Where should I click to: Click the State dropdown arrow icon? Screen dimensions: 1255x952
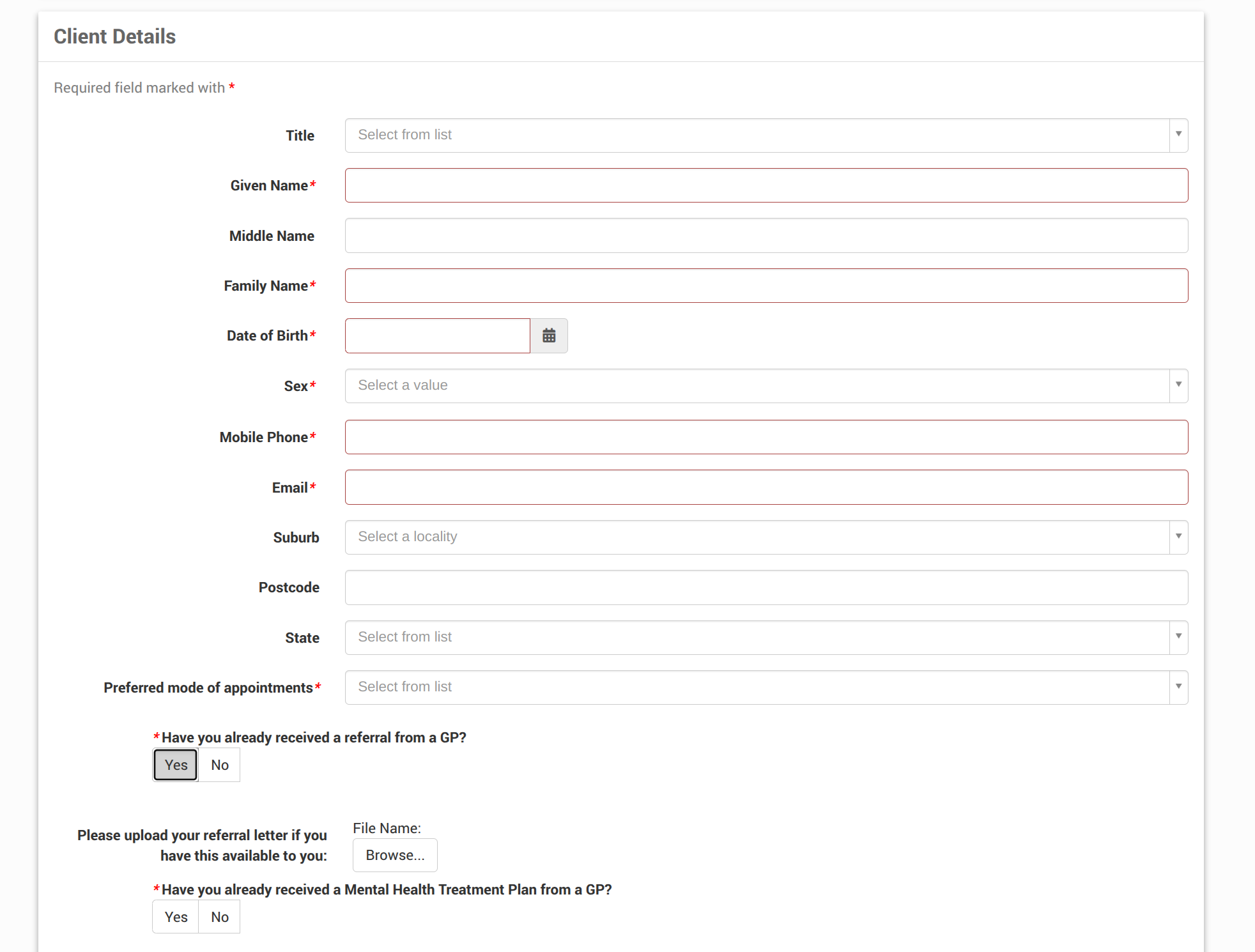coord(1178,637)
